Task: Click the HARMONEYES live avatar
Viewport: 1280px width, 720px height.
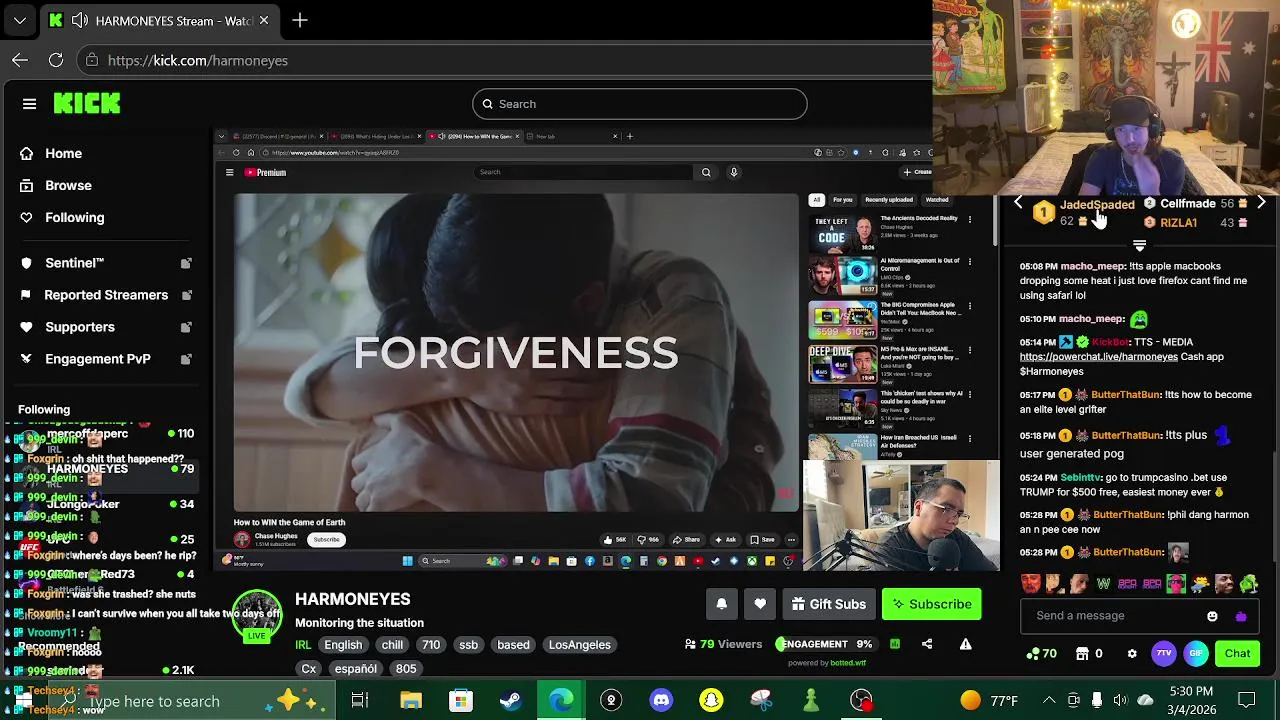Action: coord(257,617)
